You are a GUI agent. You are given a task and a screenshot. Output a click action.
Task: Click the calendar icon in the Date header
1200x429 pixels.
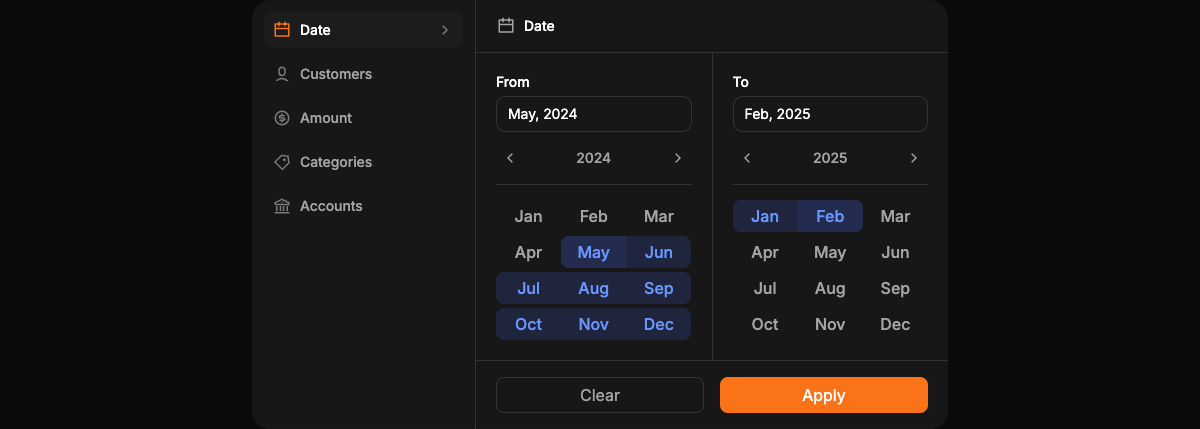pos(506,26)
